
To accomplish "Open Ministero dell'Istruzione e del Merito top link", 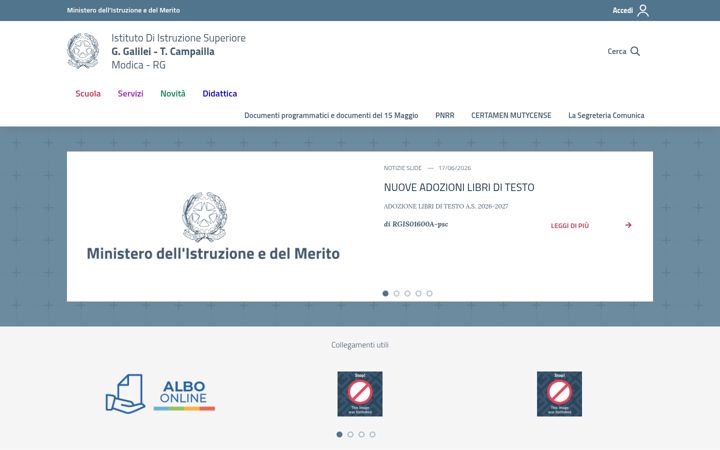I will tap(123, 10).
